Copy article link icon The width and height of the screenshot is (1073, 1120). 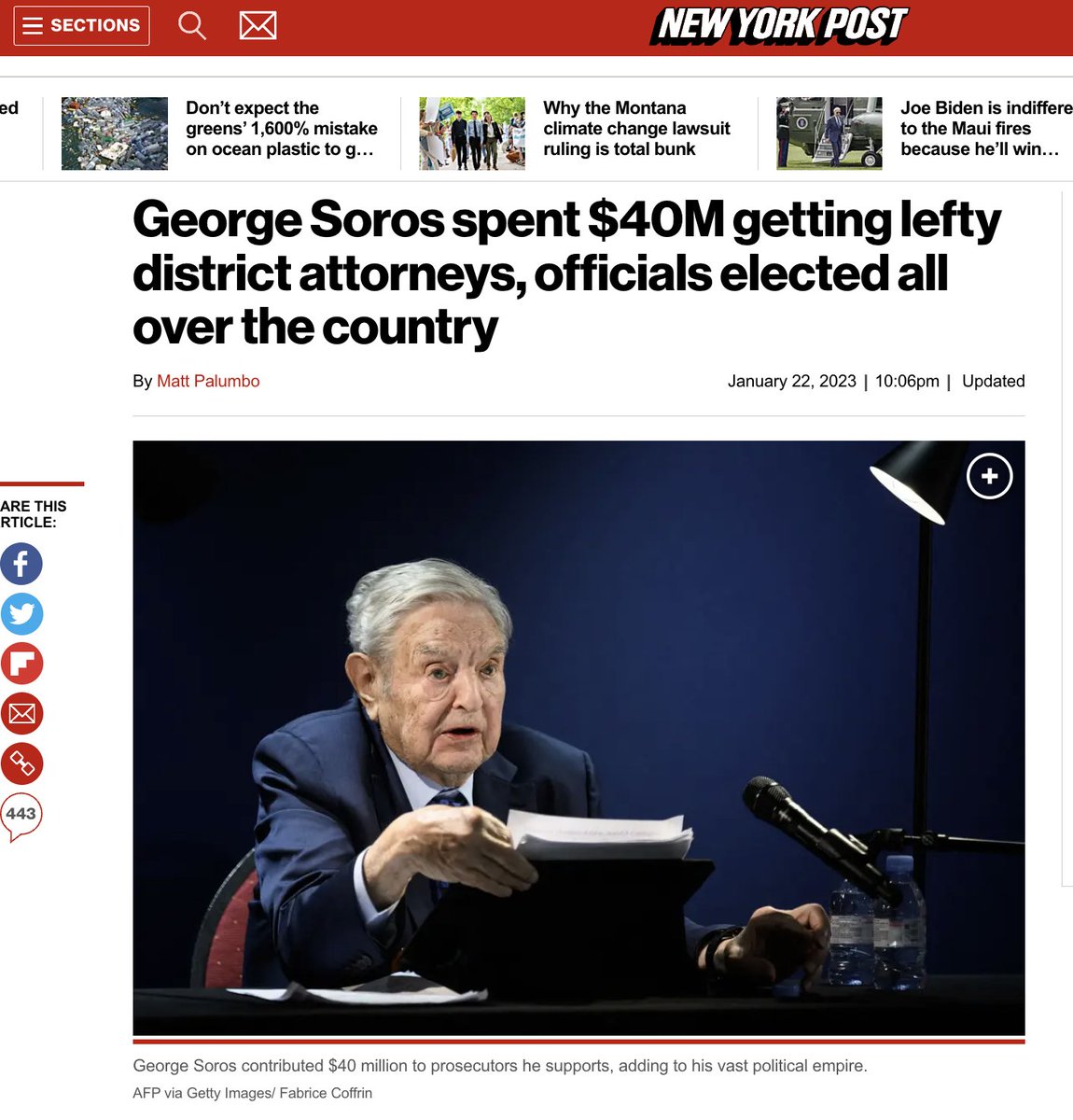tap(21, 763)
